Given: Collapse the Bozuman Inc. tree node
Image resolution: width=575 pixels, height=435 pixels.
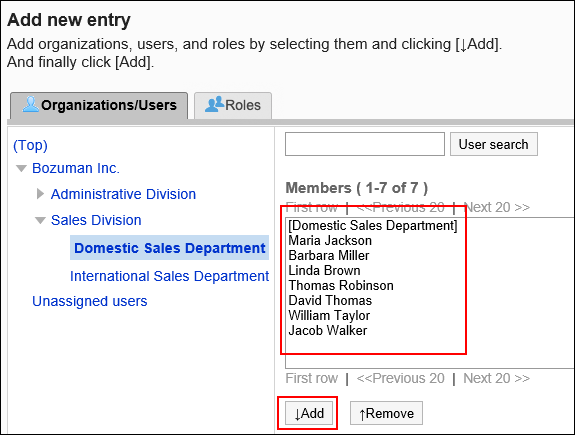Looking at the screenshot, I should click(22, 168).
